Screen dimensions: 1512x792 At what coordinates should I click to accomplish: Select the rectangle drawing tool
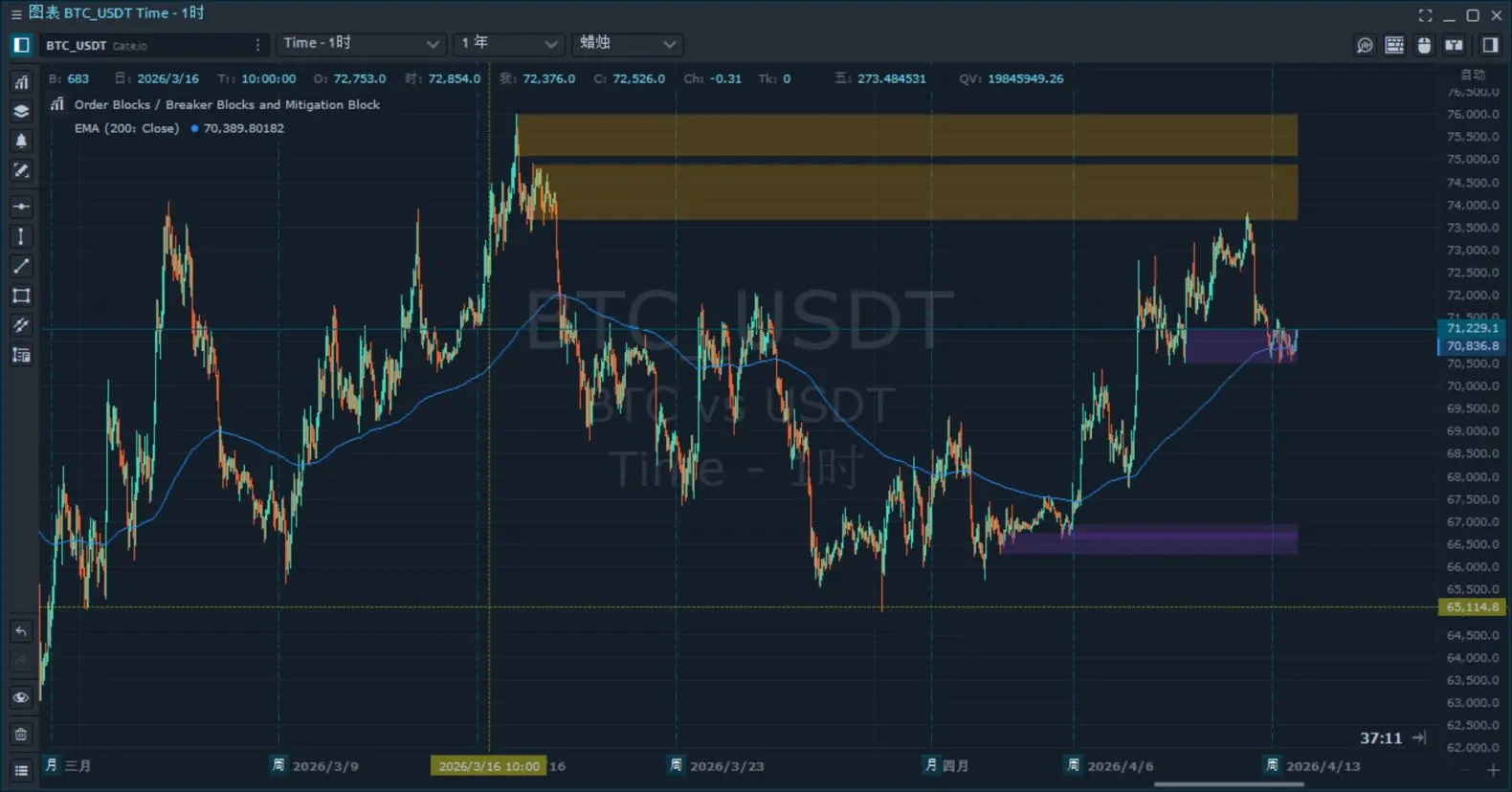[x=21, y=296]
